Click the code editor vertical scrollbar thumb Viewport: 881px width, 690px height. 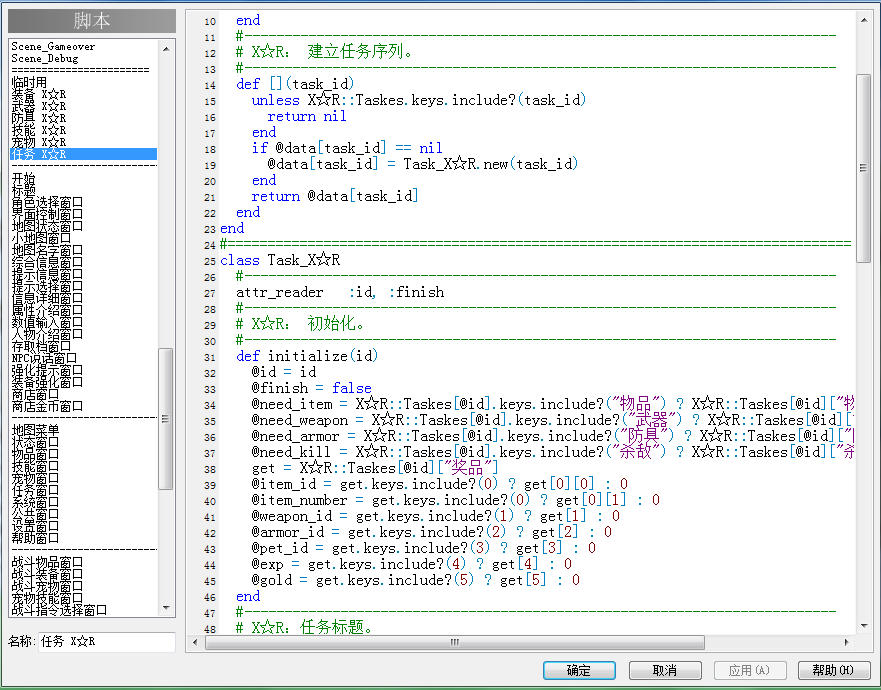(x=864, y=168)
